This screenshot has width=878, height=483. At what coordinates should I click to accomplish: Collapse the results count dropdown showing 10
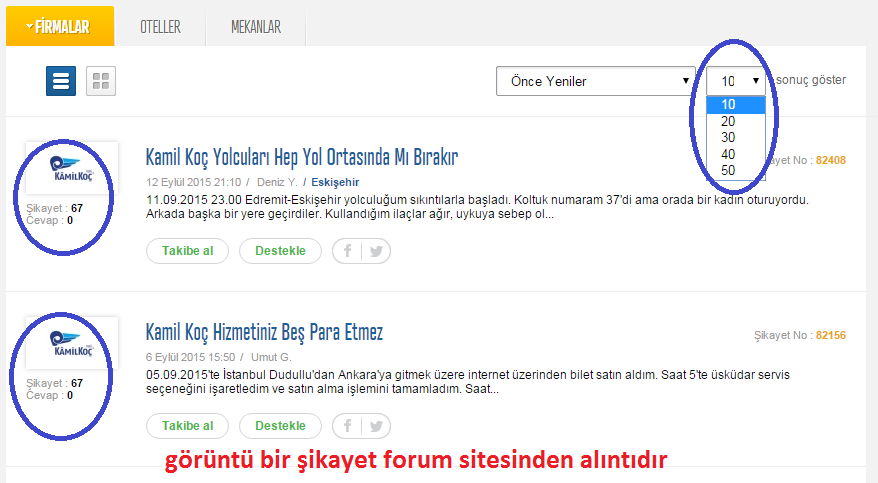click(x=736, y=81)
